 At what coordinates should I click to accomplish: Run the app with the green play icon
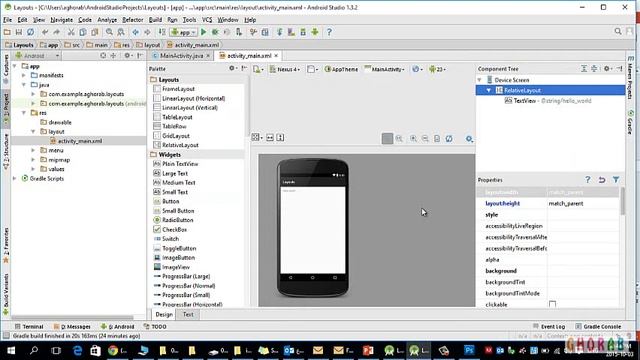point(203,32)
